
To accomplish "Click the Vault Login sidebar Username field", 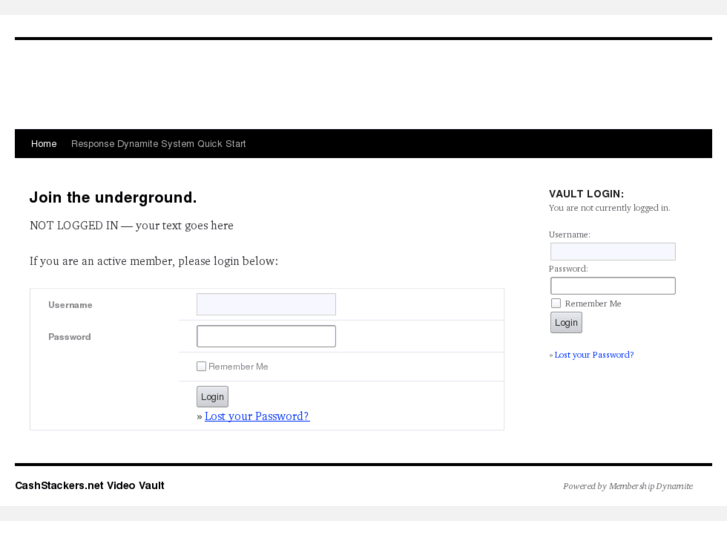I will (612, 252).
